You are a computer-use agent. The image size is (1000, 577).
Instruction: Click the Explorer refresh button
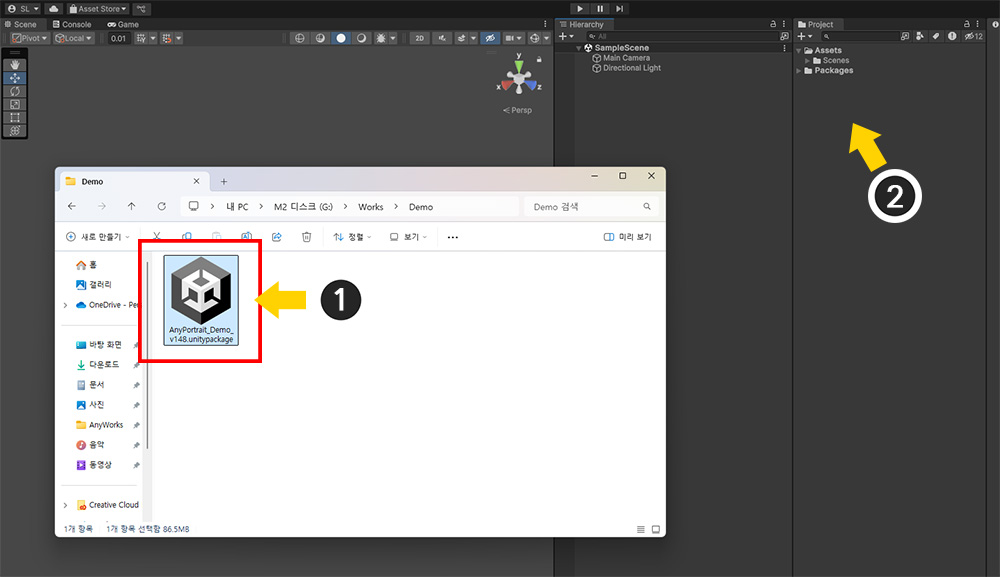pos(161,207)
